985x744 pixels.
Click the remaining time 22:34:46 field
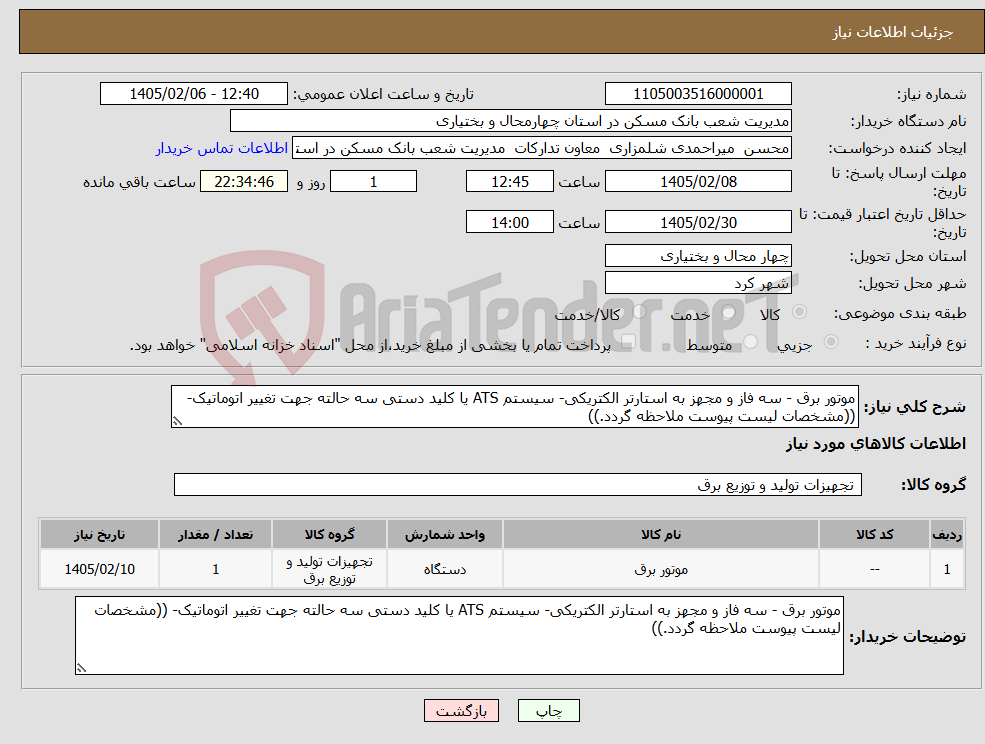(244, 182)
